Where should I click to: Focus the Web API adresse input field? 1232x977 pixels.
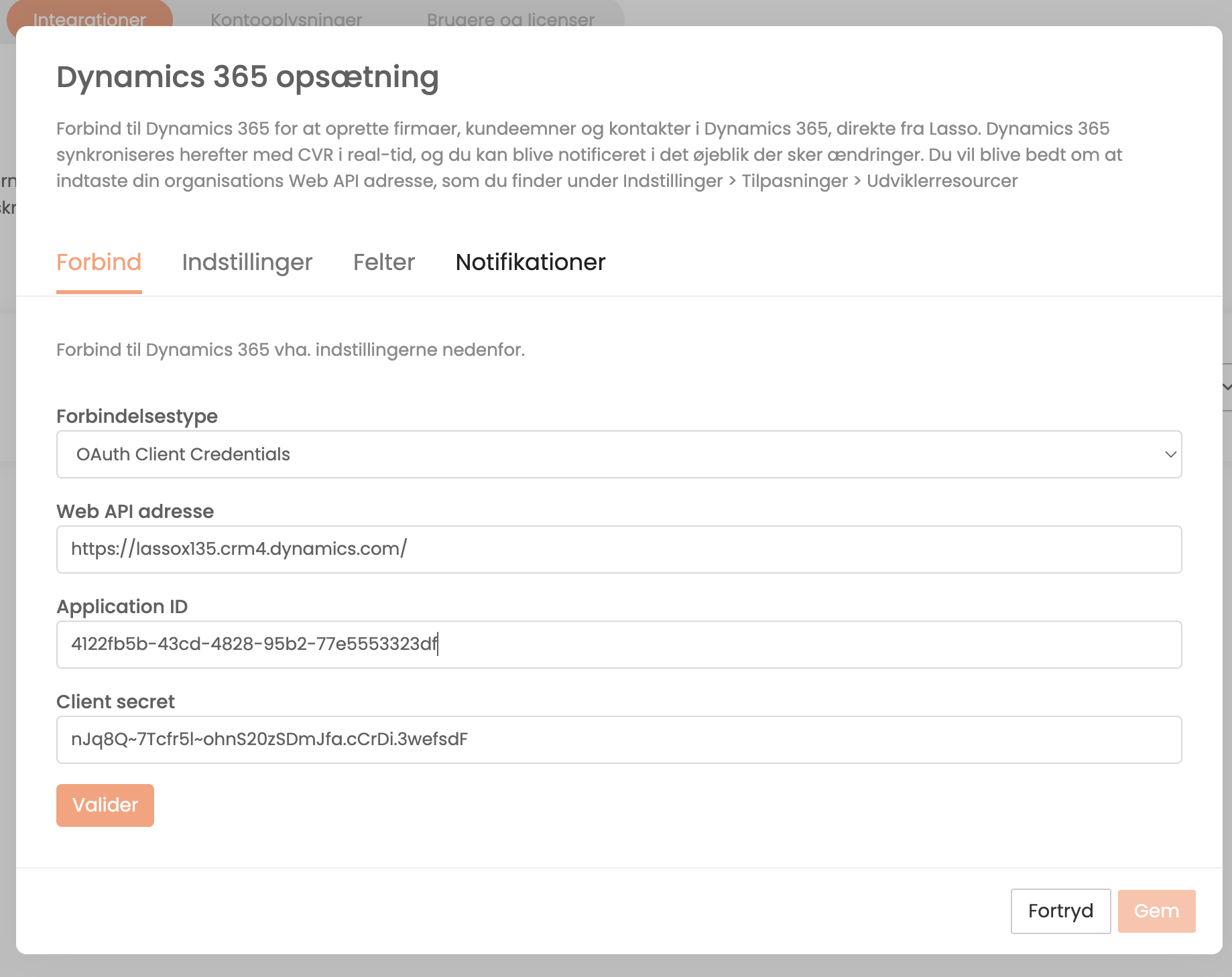618,549
